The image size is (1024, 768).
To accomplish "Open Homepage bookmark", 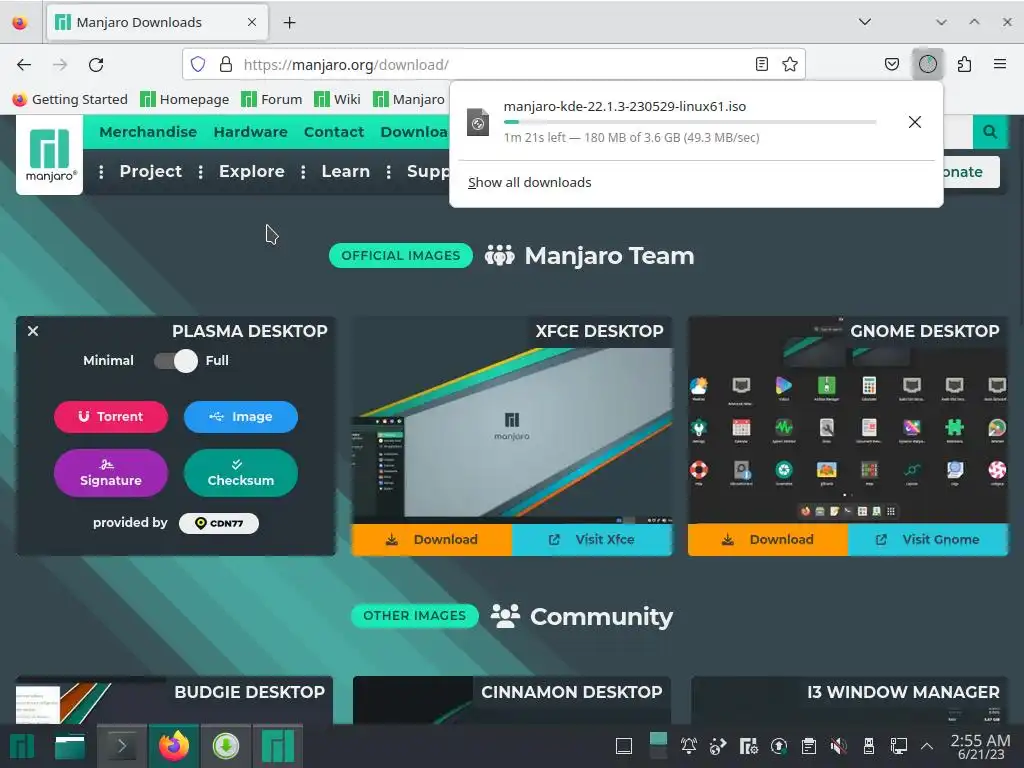I will coord(185,99).
